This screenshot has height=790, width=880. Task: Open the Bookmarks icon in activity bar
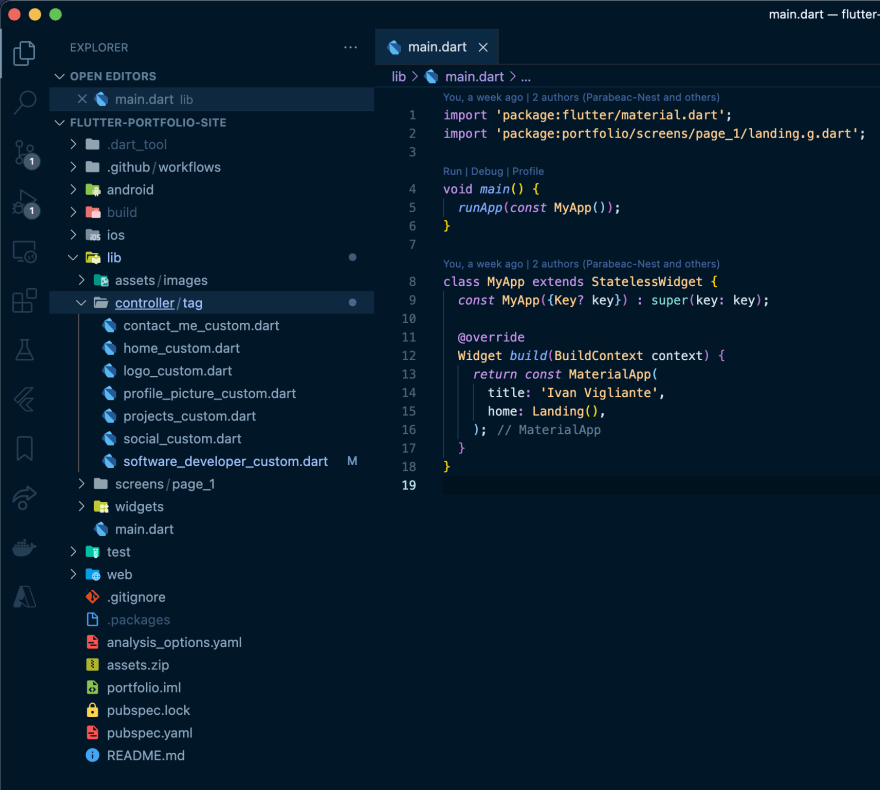click(x=24, y=448)
